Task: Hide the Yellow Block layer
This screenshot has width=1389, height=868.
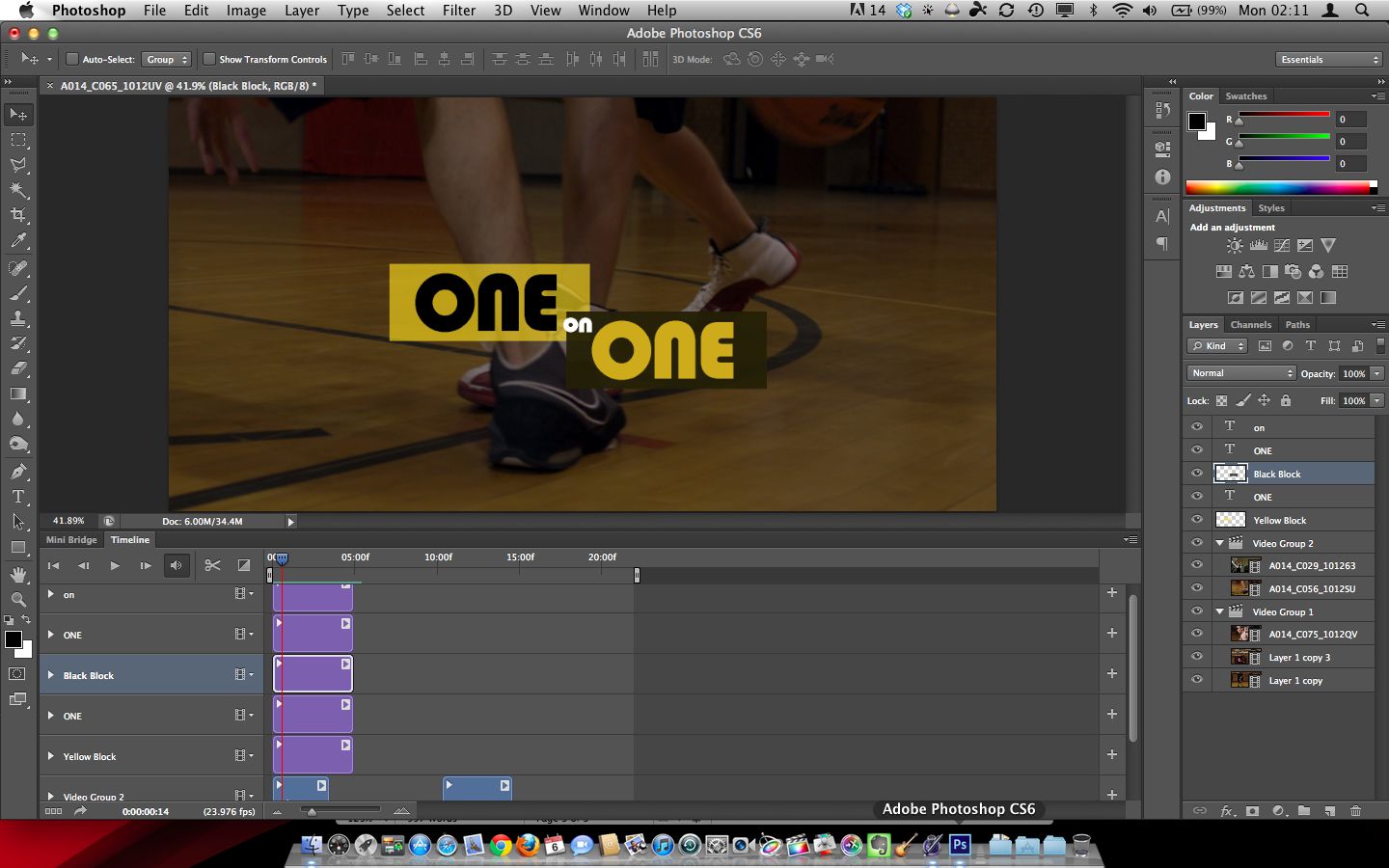Action: pyautogui.click(x=1197, y=520)
